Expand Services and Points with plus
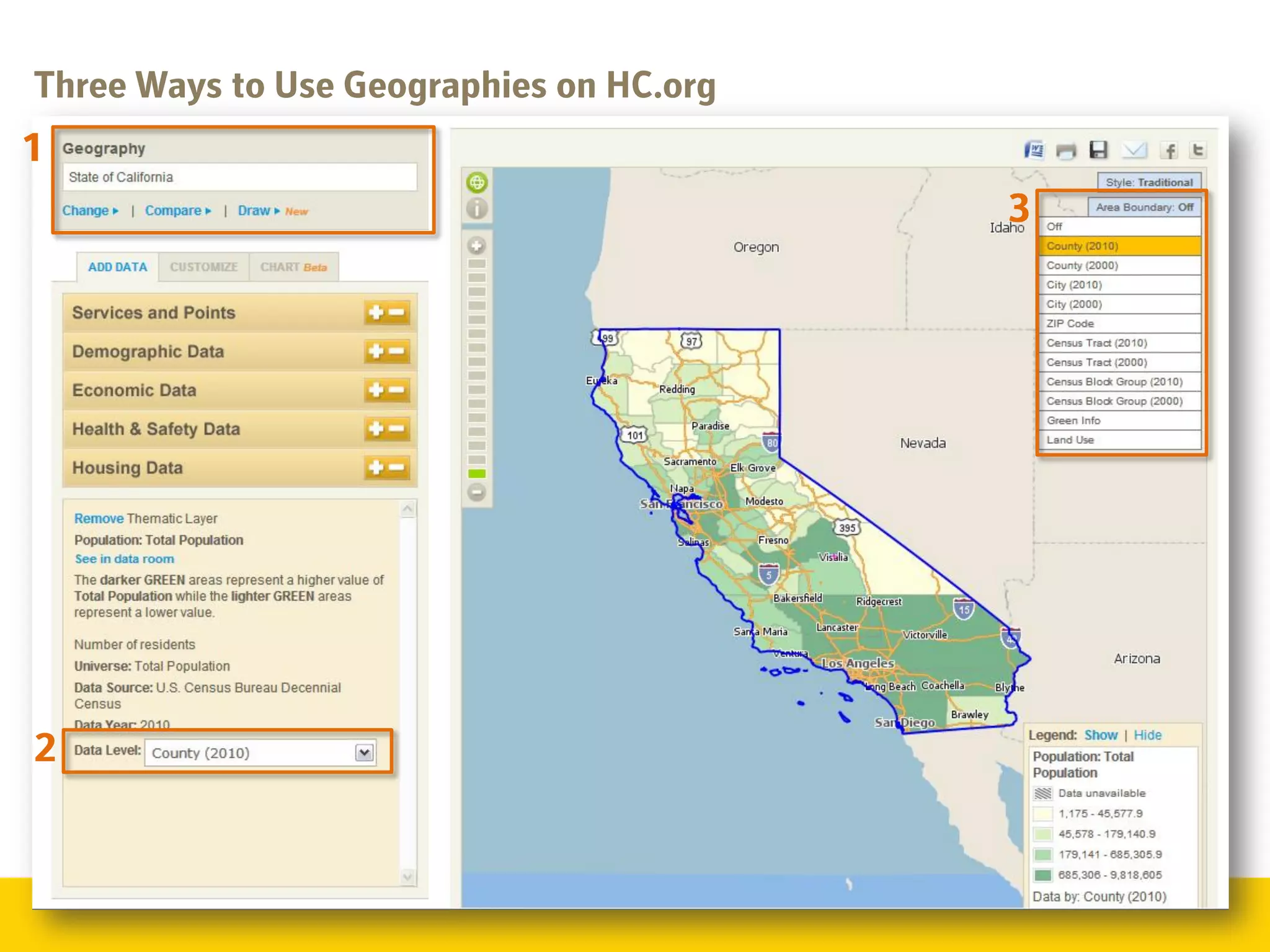Screen dimensions: 1270x952 coord(376,312)
